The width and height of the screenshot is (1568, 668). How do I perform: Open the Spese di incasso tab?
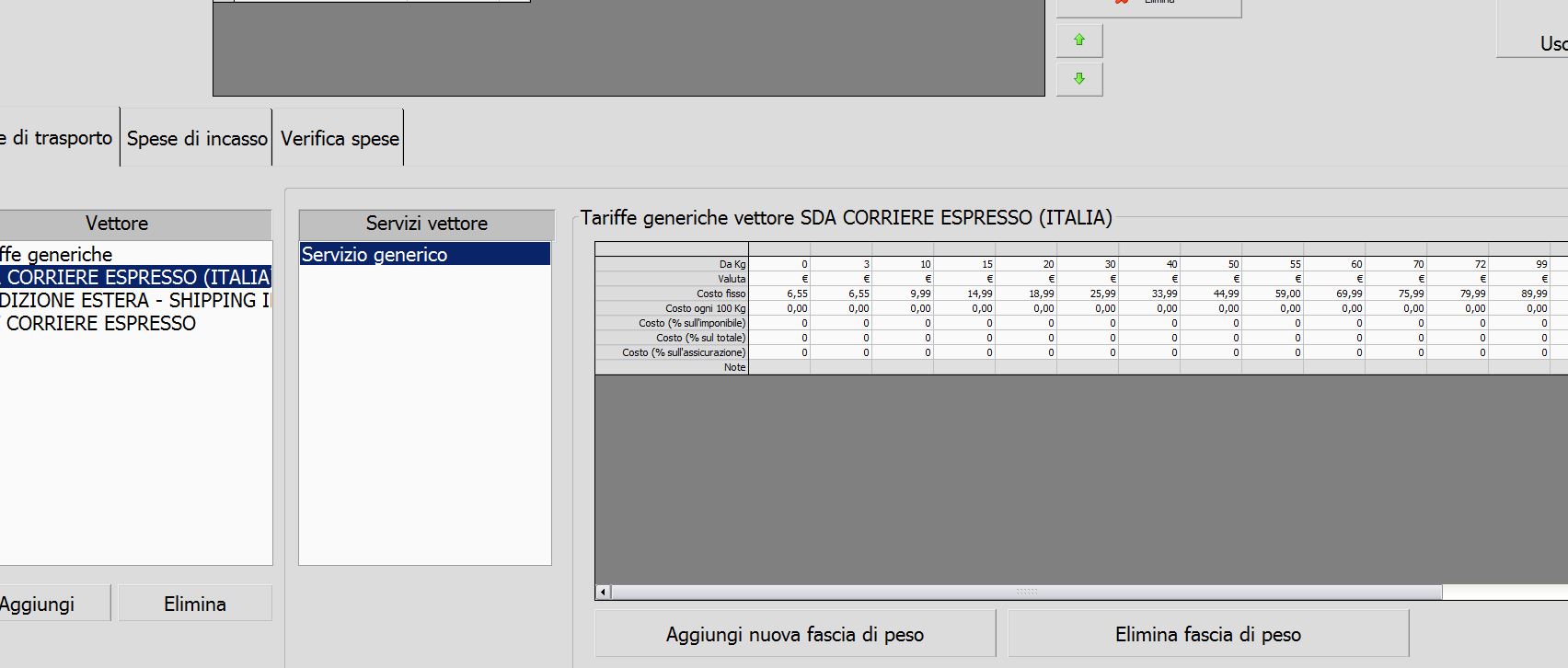tap(197, 138)
